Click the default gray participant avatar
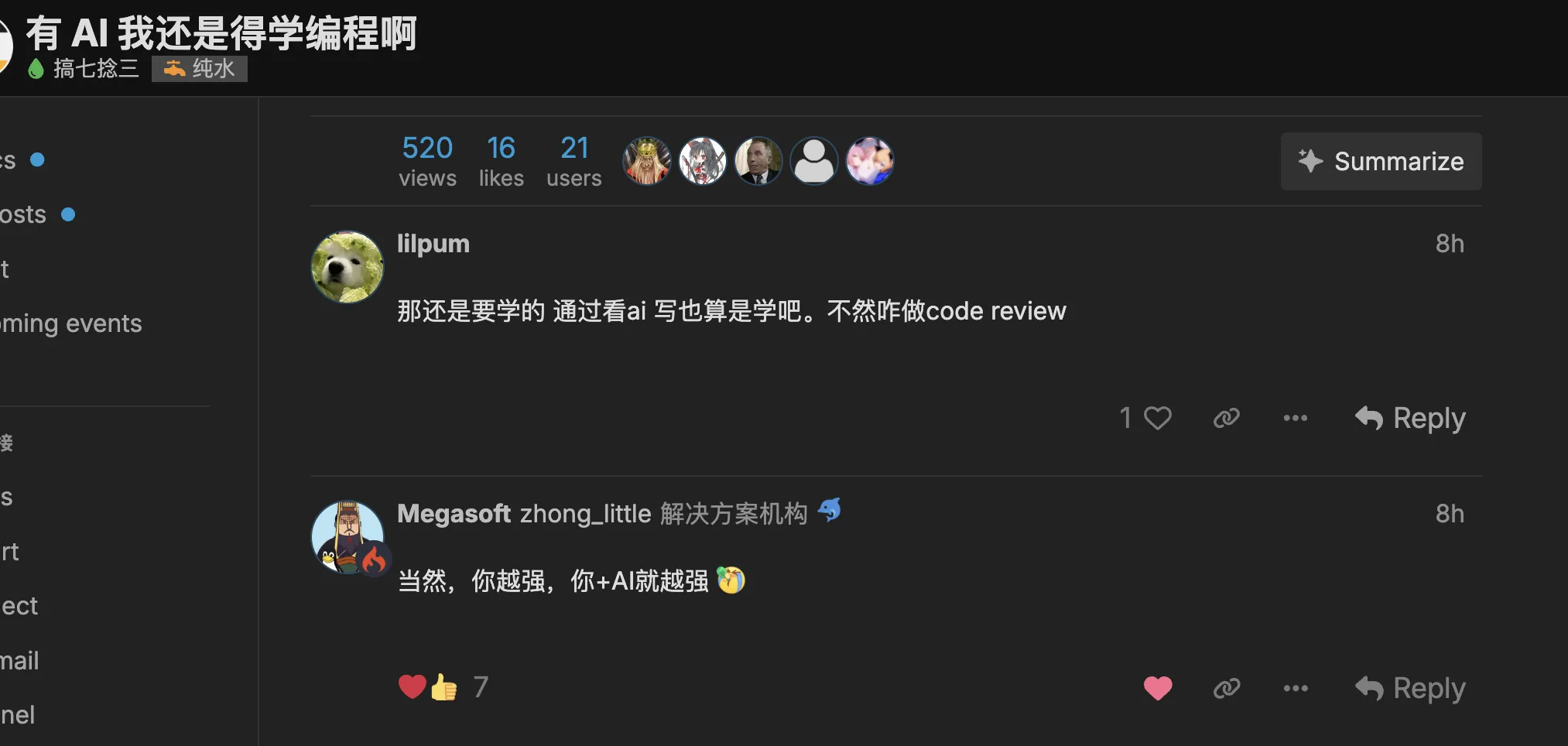The height and width of the screenshot is (746, 1568). (x=813, y=161)
